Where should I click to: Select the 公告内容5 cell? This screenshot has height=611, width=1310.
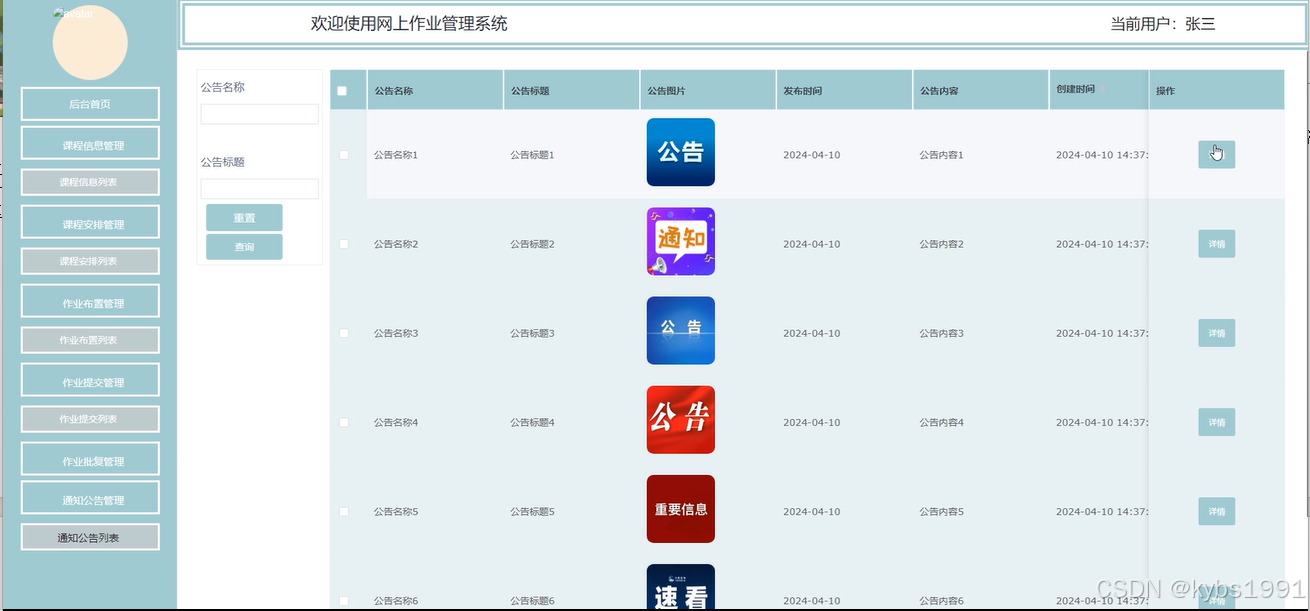click(942, 511)
